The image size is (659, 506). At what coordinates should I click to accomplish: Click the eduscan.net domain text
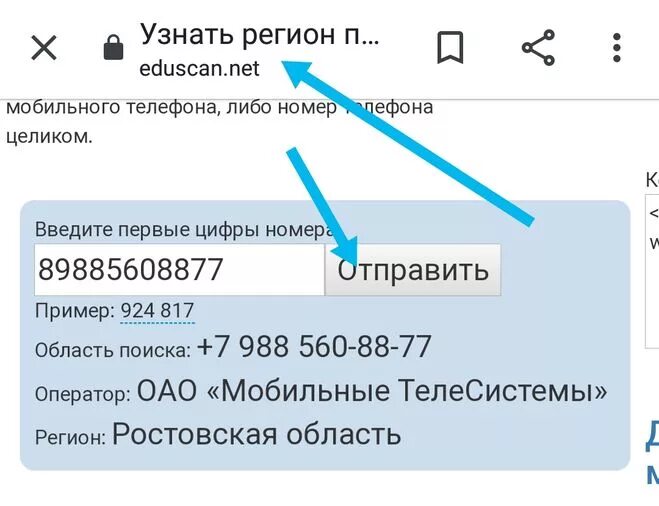pyautogui.click(x=199, y=68)
